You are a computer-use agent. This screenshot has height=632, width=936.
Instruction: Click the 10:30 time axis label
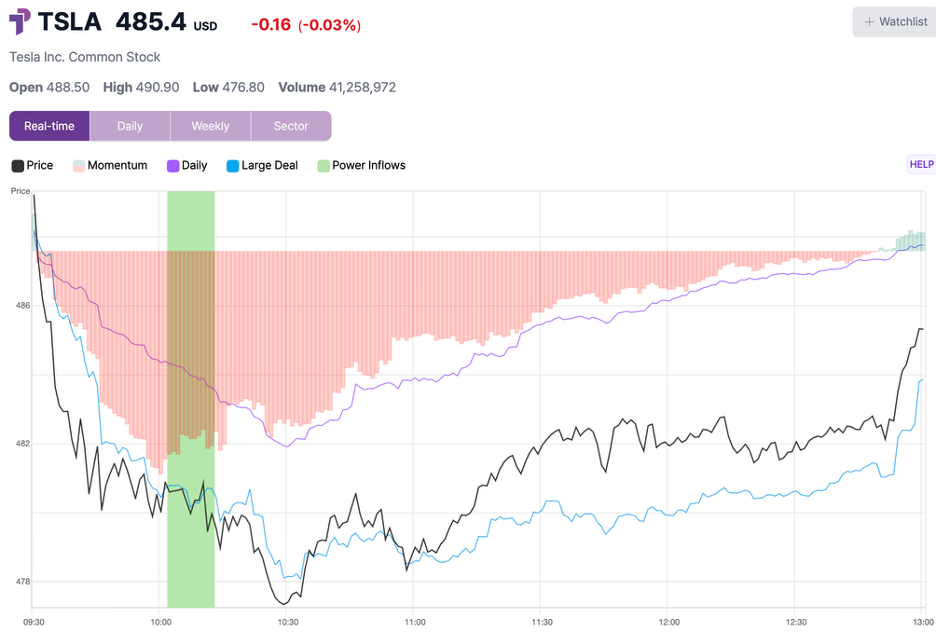[288, 622]
